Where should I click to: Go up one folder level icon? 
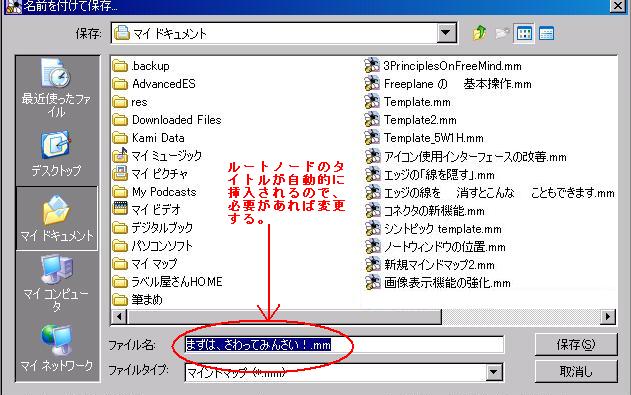point(479,33)
